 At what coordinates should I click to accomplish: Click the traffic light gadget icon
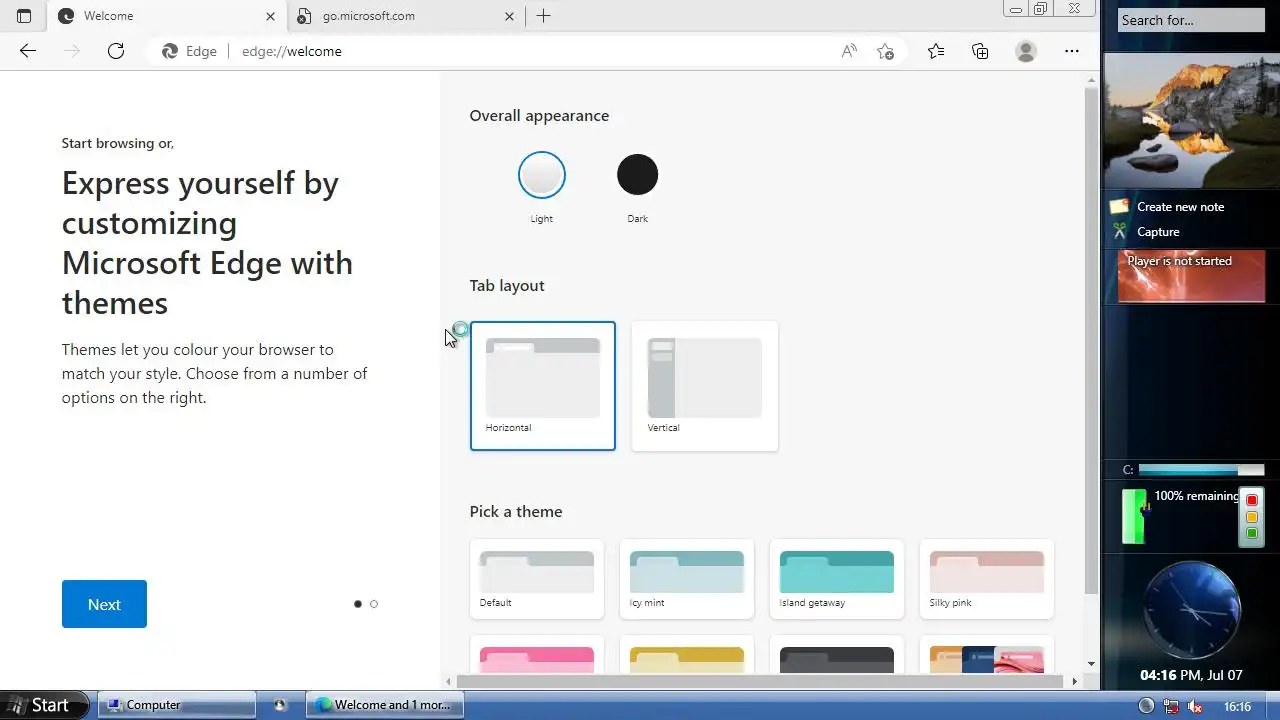1251,517
